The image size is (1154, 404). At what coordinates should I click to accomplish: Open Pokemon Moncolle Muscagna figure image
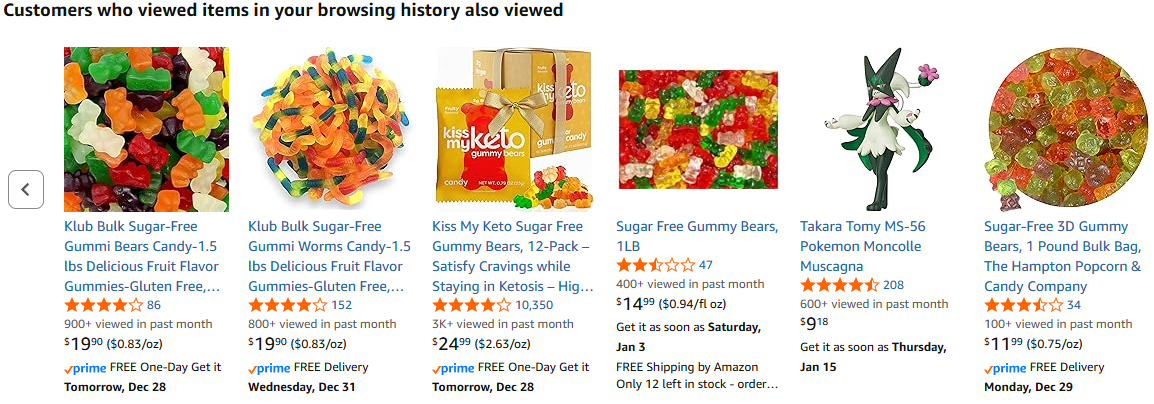[882, 129]
